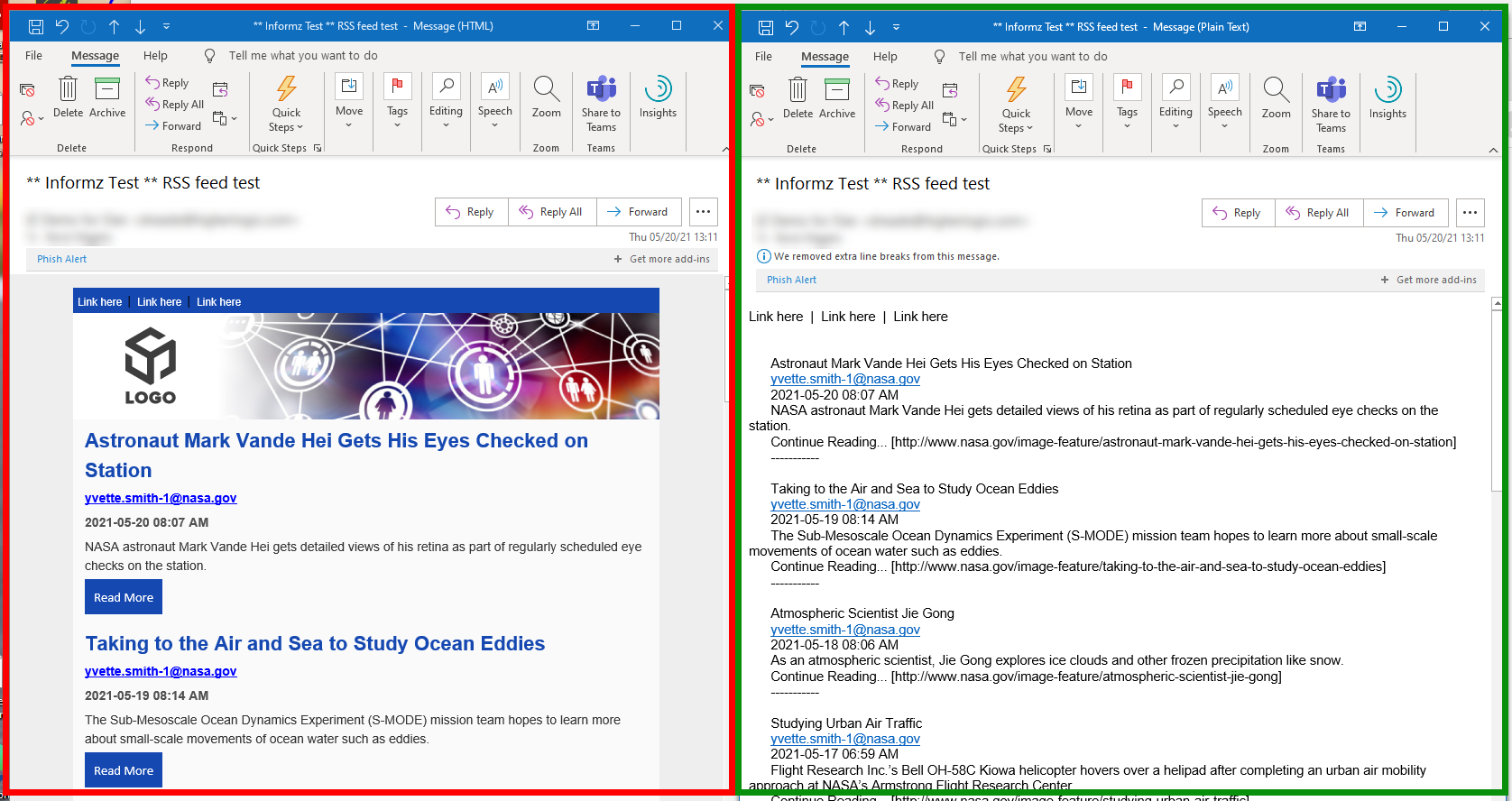
Task: Click Read More under the Ocean Eddies article
Action: pyautogui.click(x=124, y=770)
